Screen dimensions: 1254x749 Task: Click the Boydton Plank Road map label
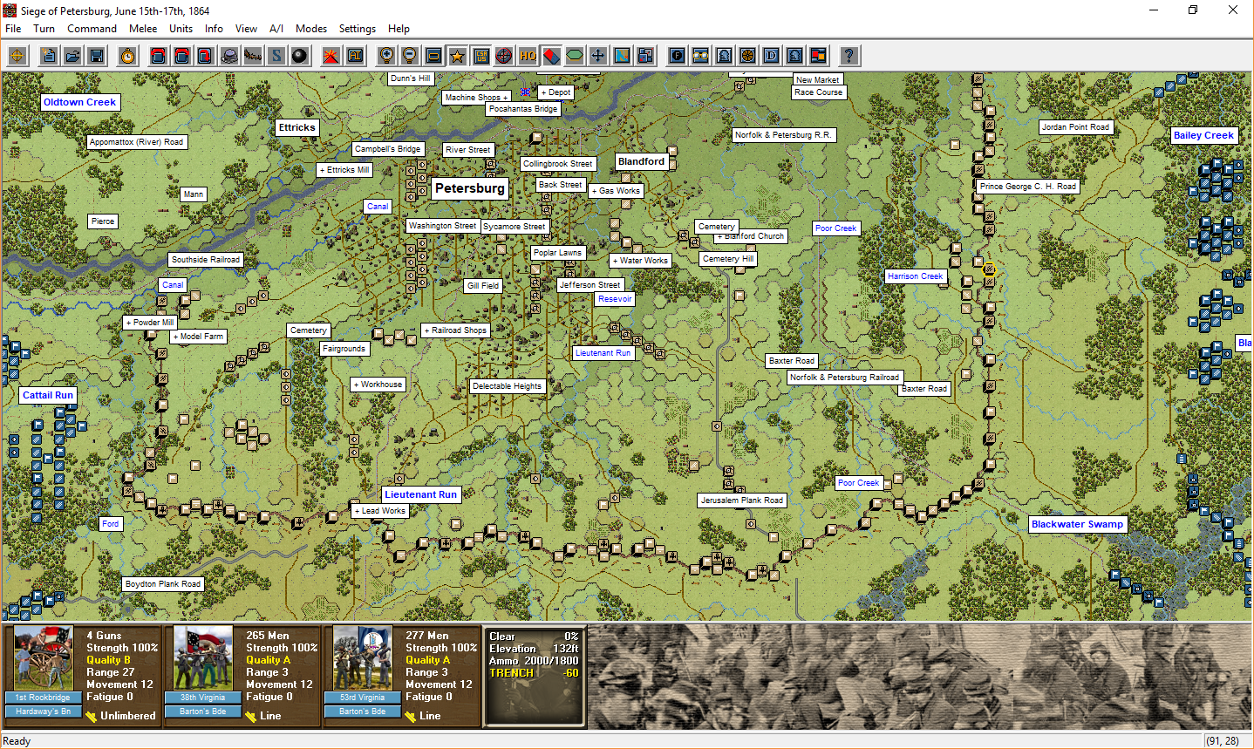coord(163,584)
